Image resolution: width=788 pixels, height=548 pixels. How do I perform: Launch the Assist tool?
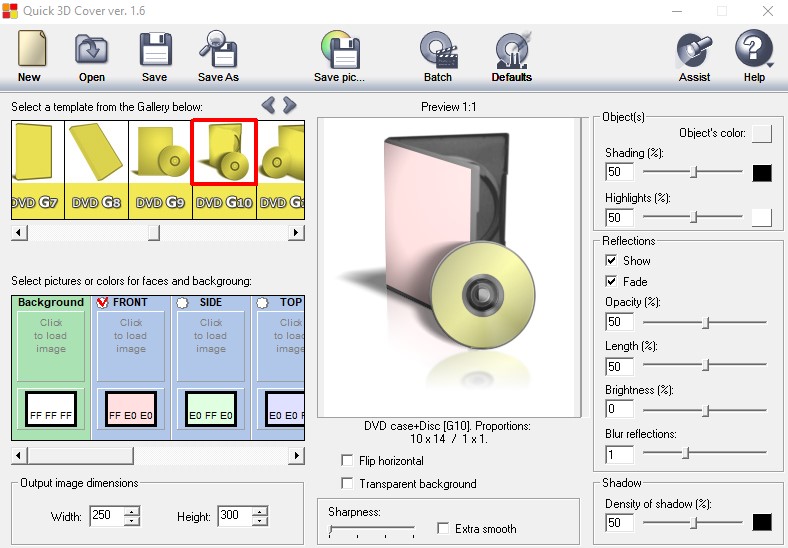click(694, 50)
